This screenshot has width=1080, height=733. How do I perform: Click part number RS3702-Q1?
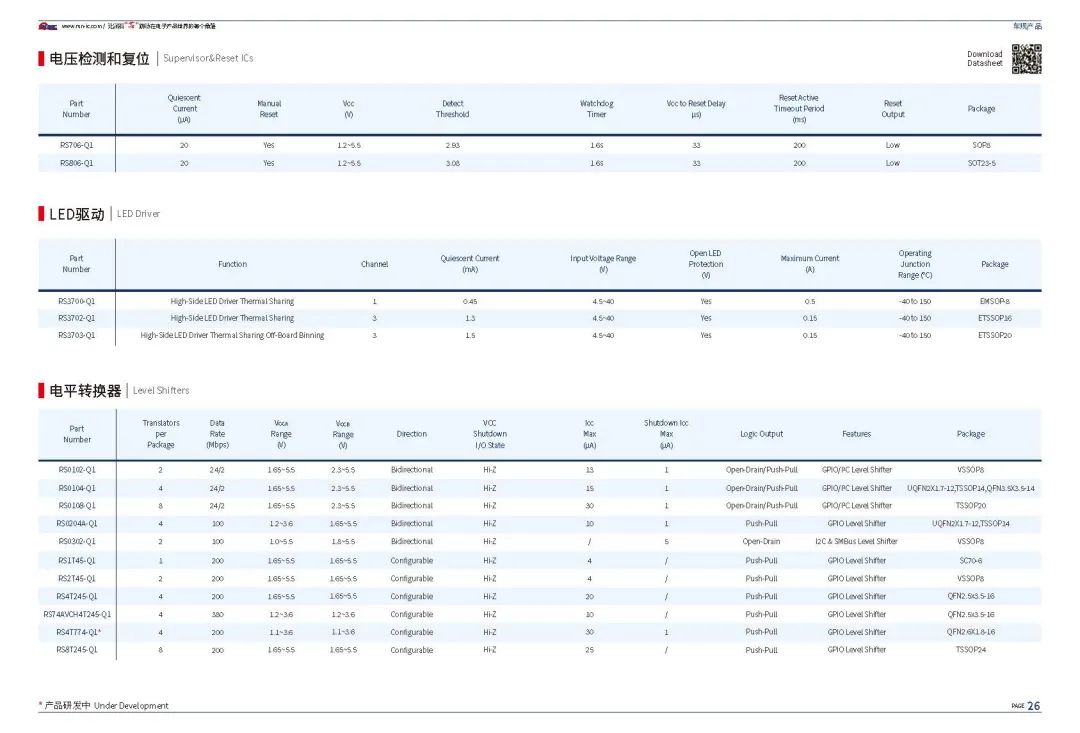tap(76, 318)
